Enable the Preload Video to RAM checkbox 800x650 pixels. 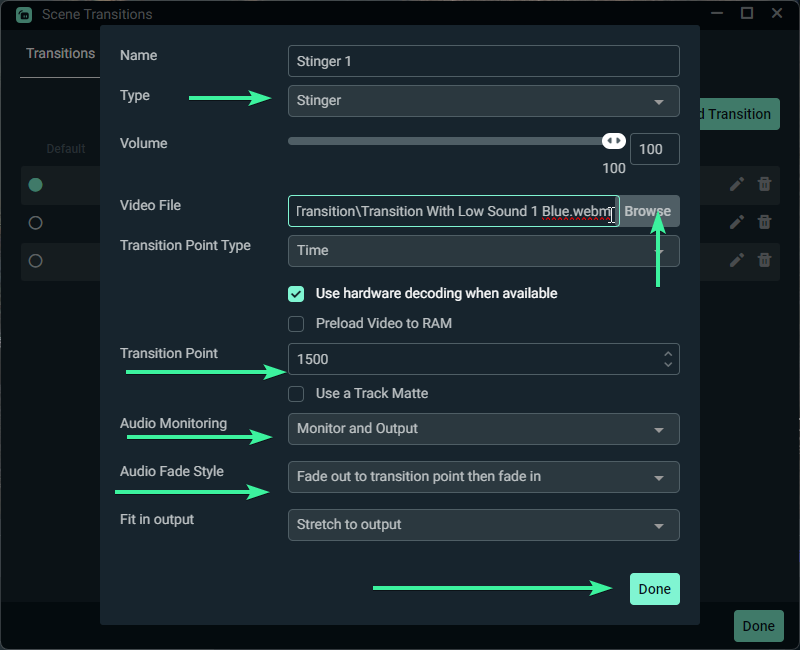(x=296, y=324)
